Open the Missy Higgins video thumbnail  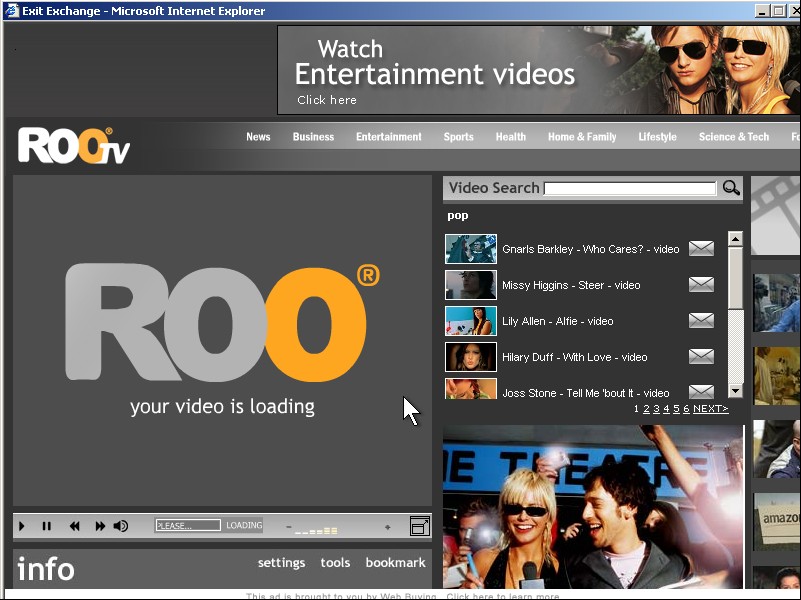(x=470, y=284)
